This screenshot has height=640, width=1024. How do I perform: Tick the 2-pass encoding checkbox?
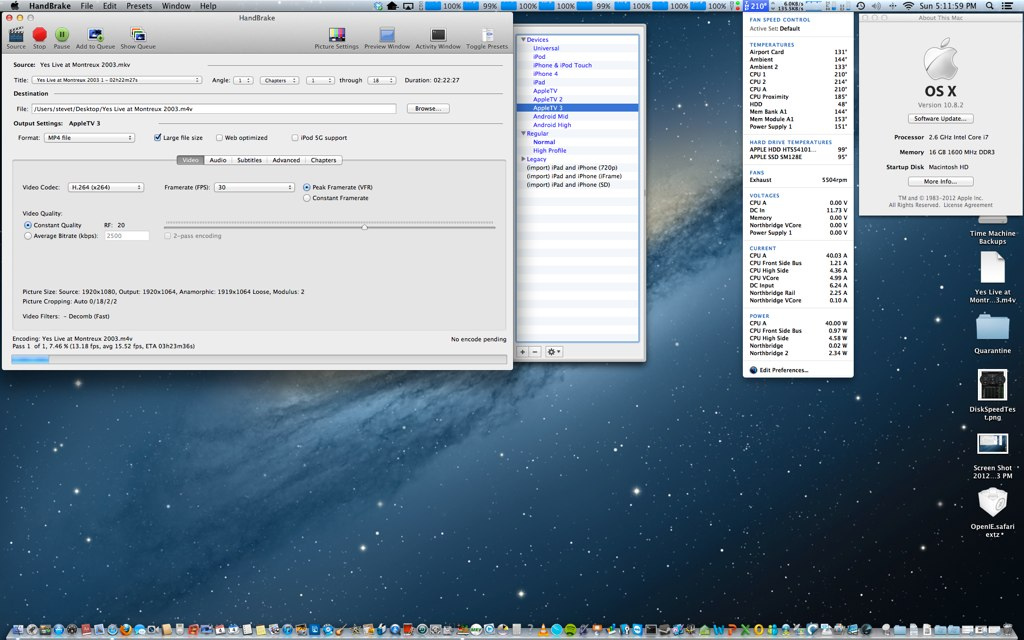click(168, 236)
